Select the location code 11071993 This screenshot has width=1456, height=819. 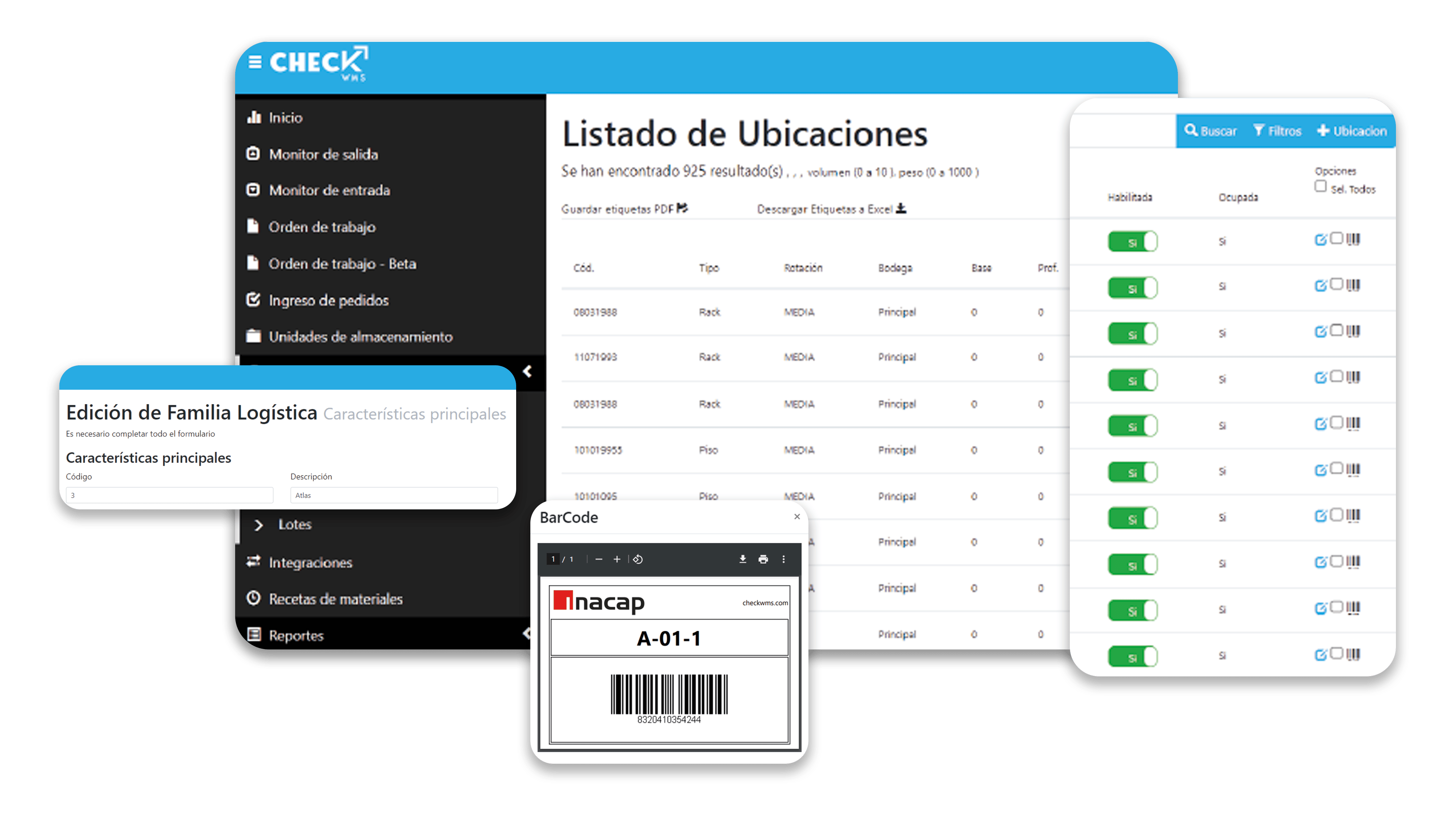pyautogui.click(x=595, y=357)
